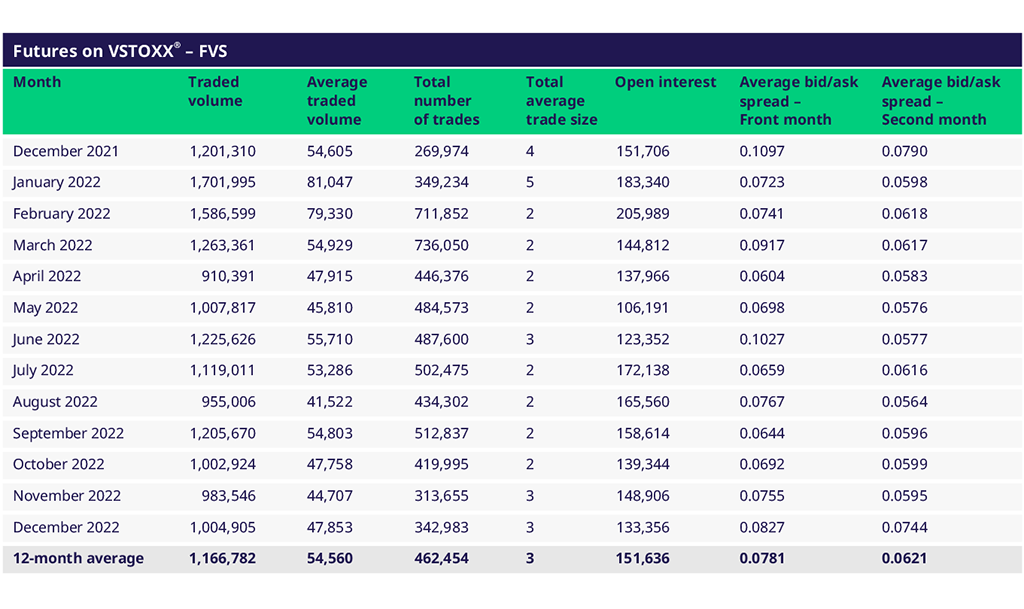
Task: Select February 2022 open interest 205,989
Action: tap(642, 214)
